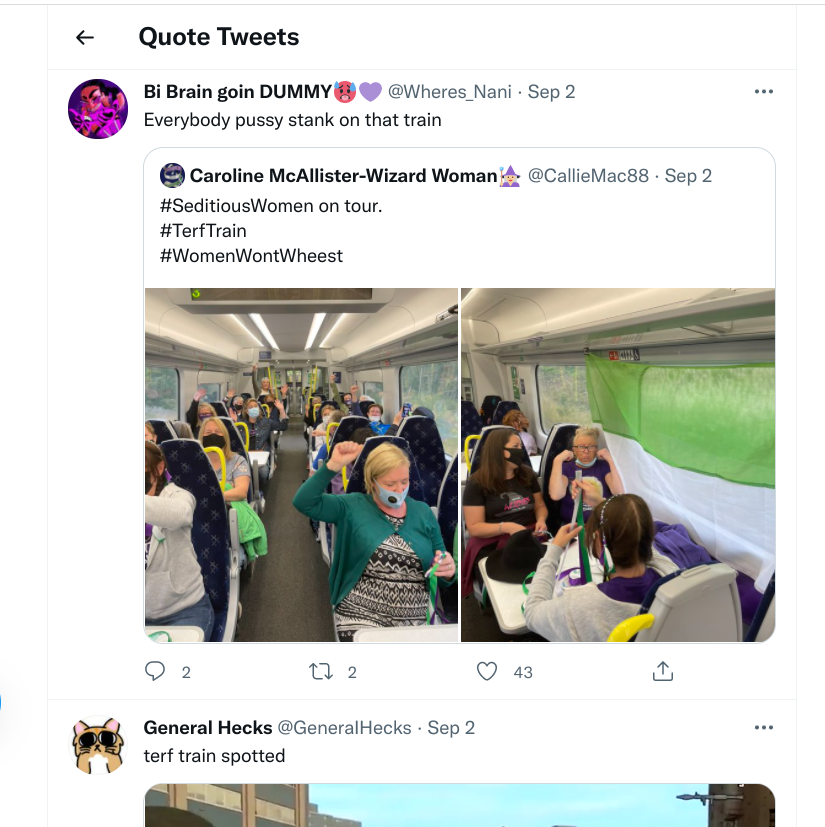Click the Quote Tweets page heading

pyautogui.click(x=219, y=38)
